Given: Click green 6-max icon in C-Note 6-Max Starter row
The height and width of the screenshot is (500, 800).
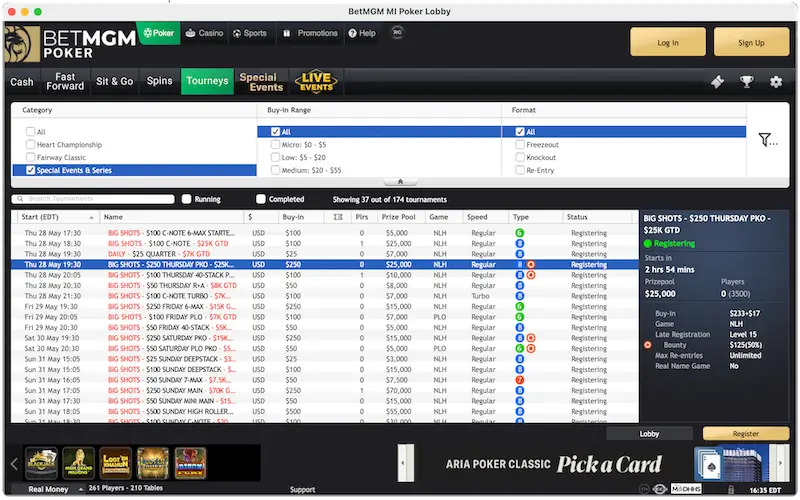Looking at the screenshot, I should pos(519,233).
